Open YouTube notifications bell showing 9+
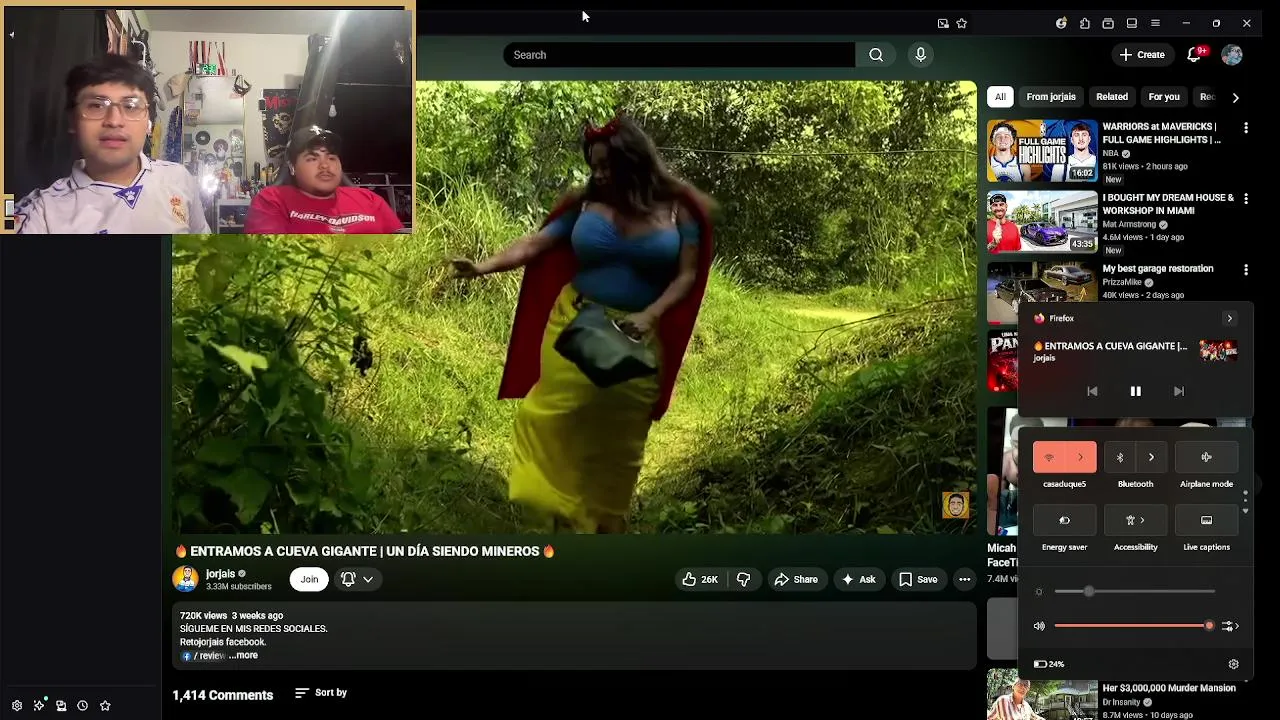This screenshot has width=1280, height=720. pos(1194,55)
